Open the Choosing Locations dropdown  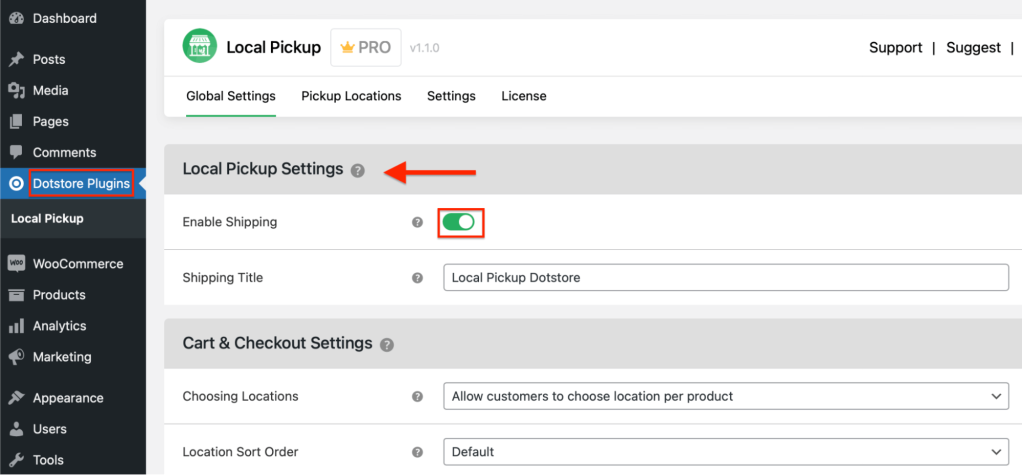click(725, 397)
